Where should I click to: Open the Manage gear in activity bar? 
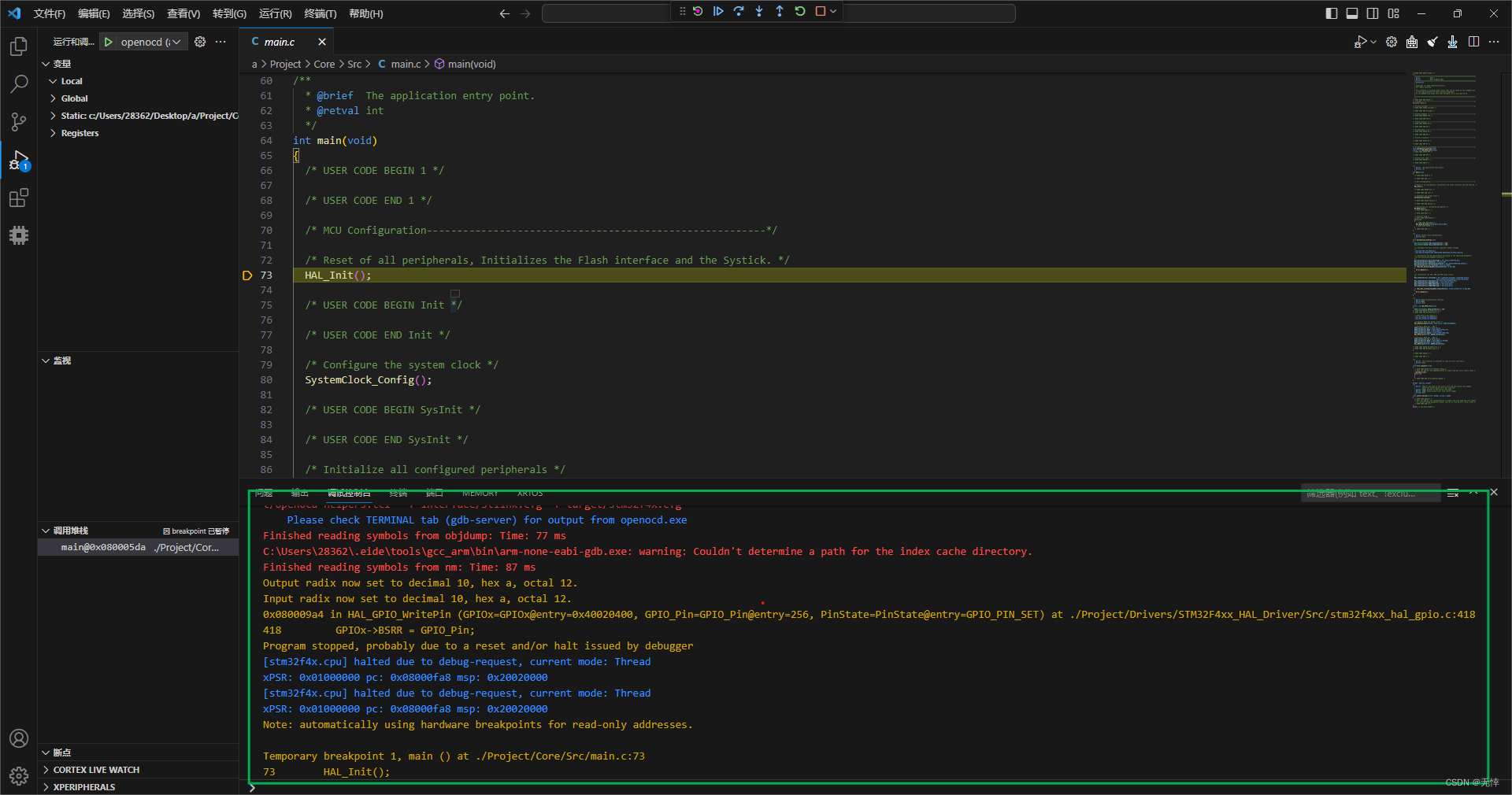pyautogui.click(x=19, y=776)
